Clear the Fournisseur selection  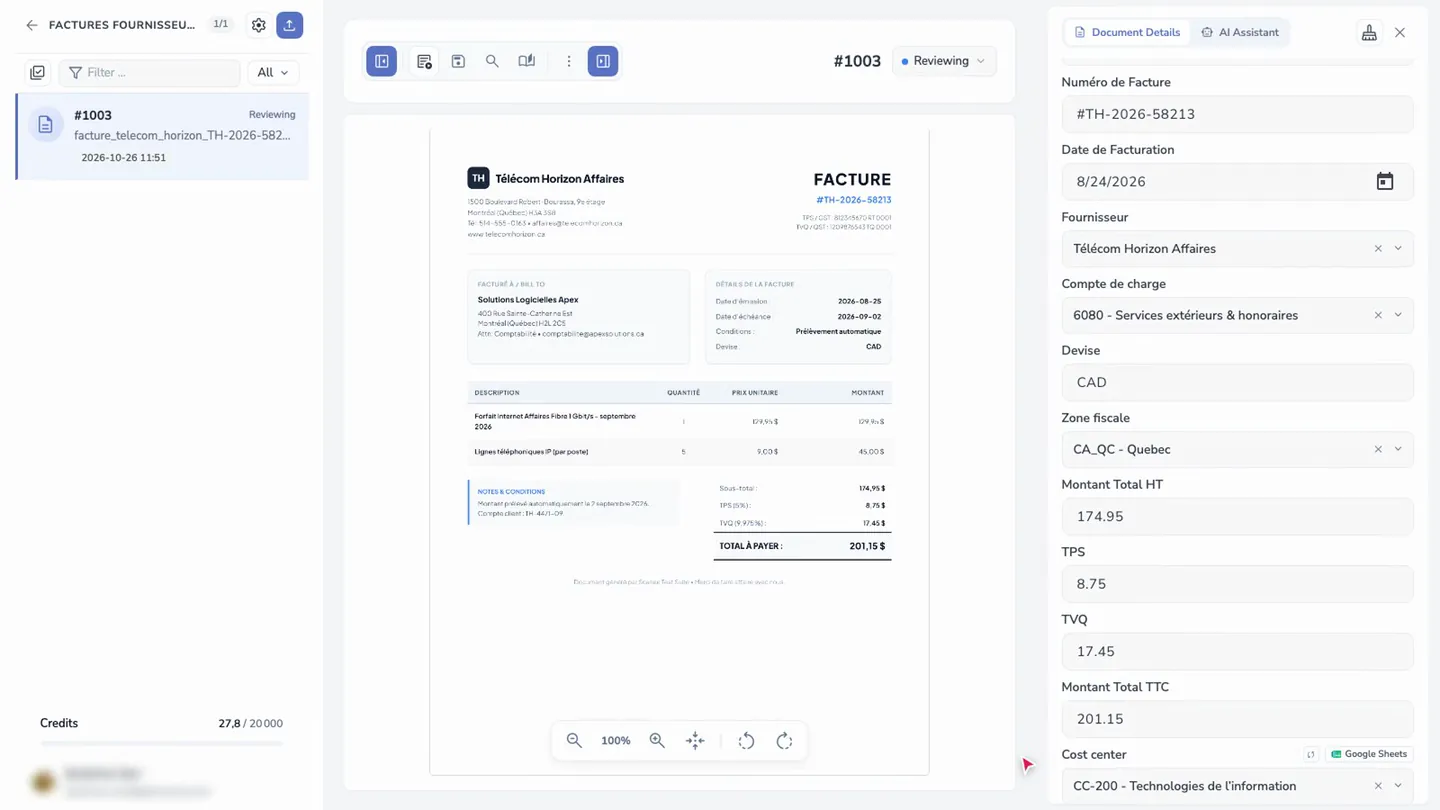click(x=1378, y=249)
